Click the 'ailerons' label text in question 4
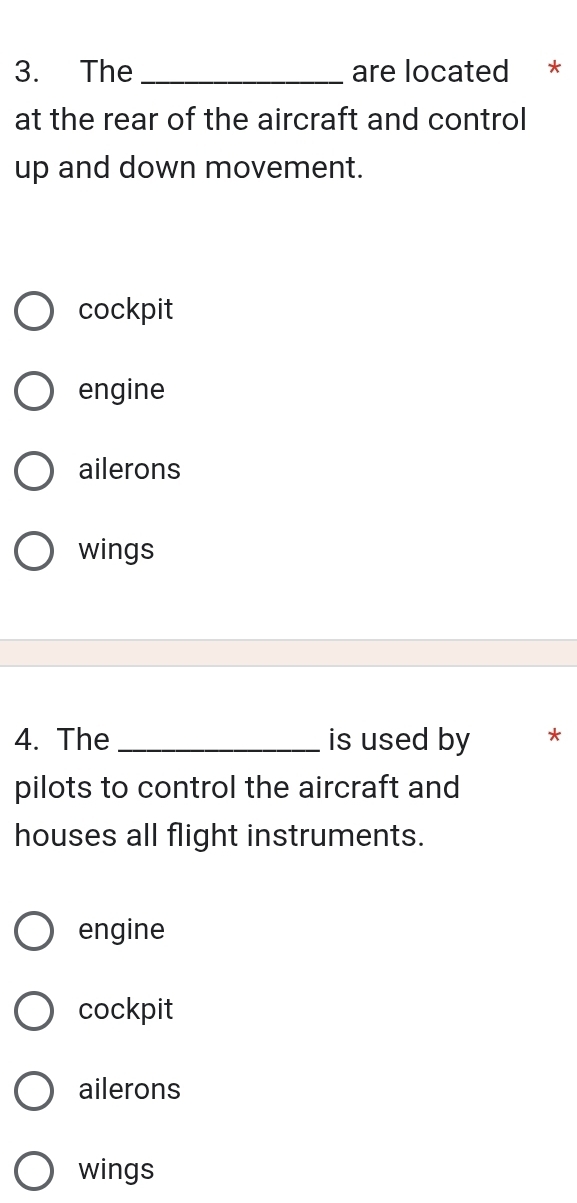 click(129, 1090)
